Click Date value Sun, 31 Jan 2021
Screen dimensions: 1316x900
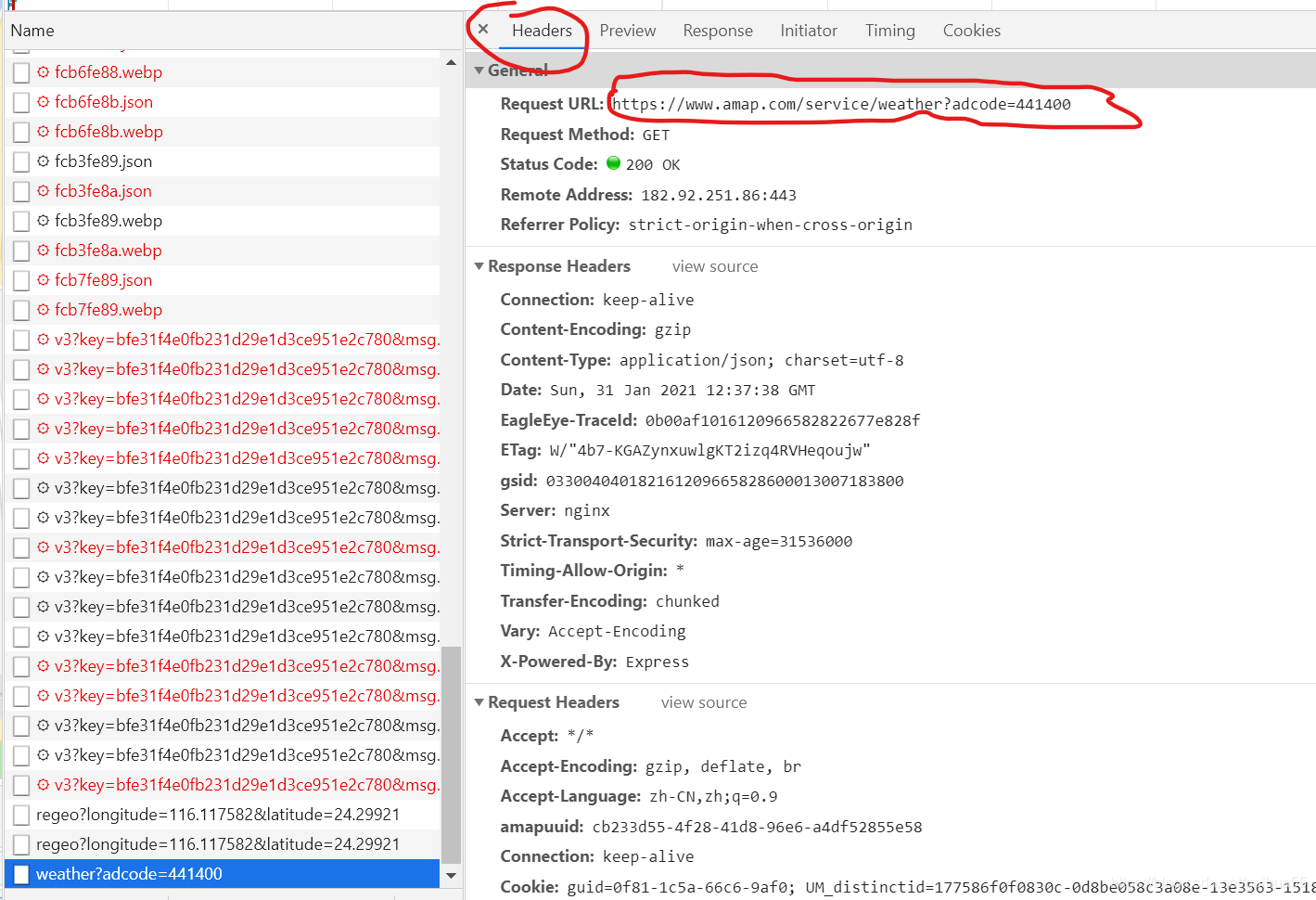click(683, 391)
